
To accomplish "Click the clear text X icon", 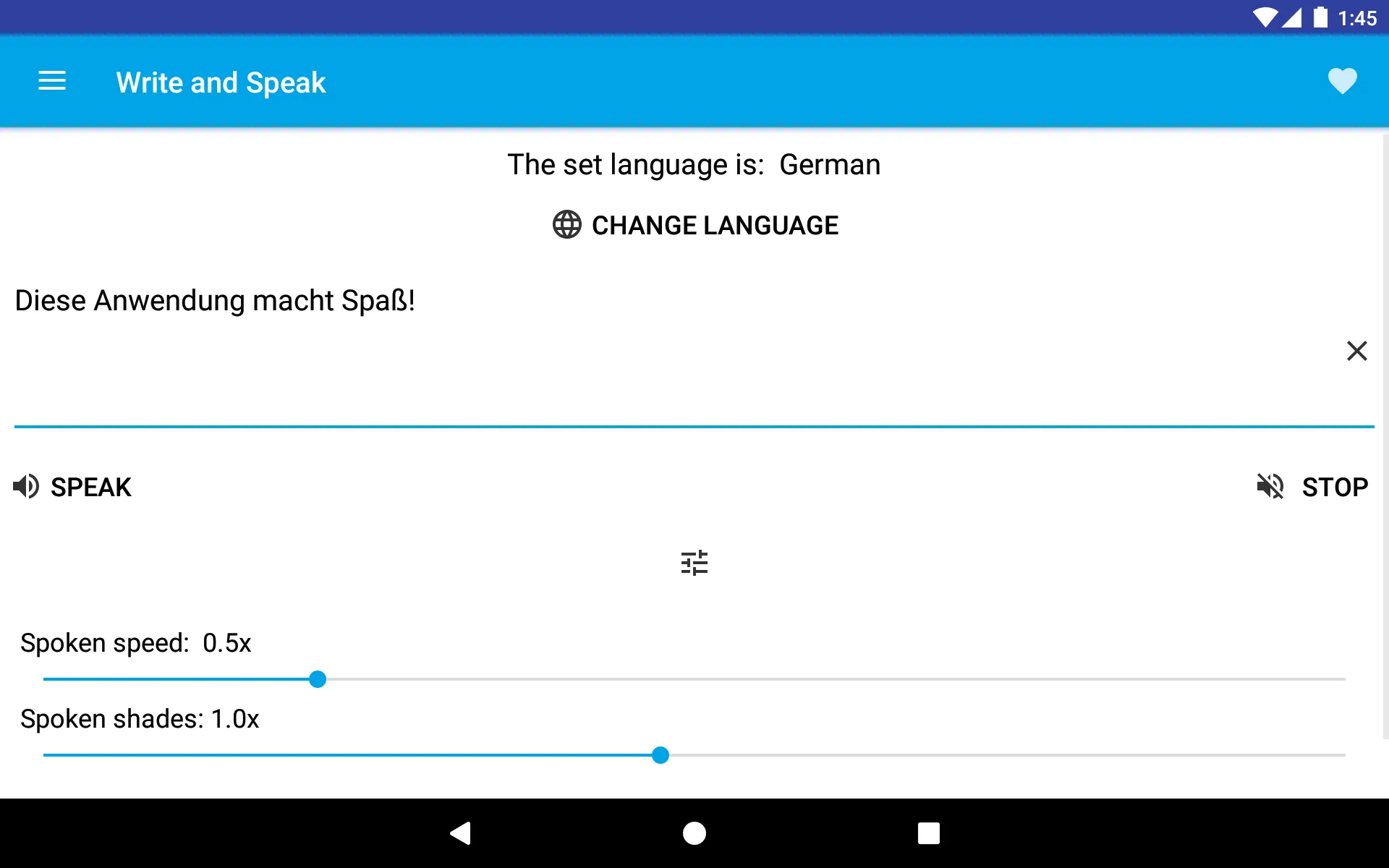I will (1356, 350).
